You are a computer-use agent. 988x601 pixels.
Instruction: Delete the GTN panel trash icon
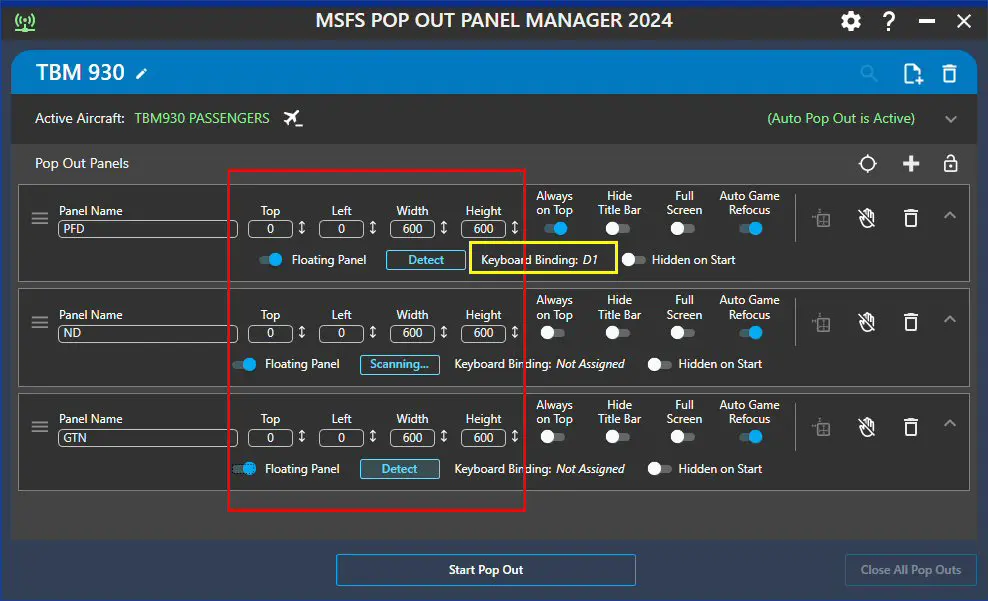pos(911,427)
